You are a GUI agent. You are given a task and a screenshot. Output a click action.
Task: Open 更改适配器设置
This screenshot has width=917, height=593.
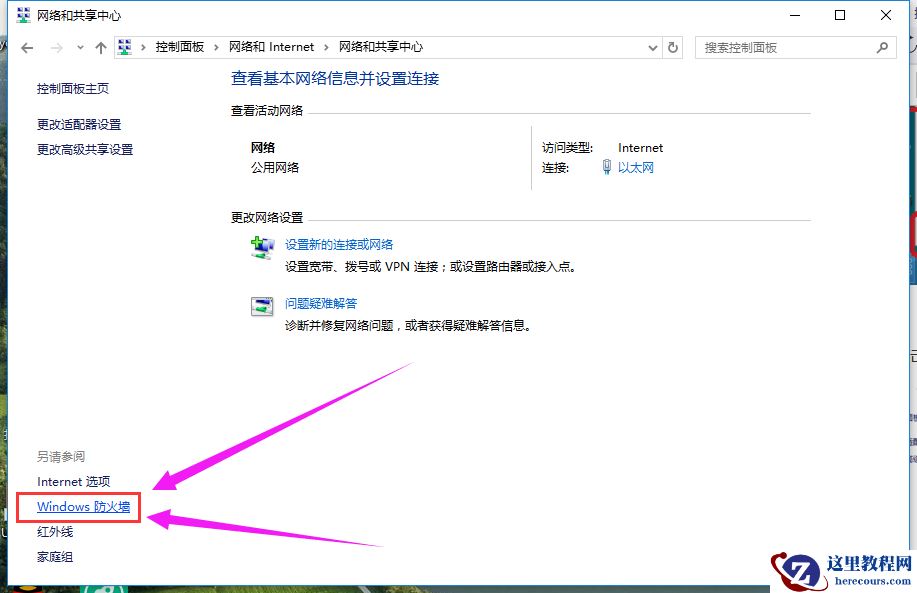point(78,124)
